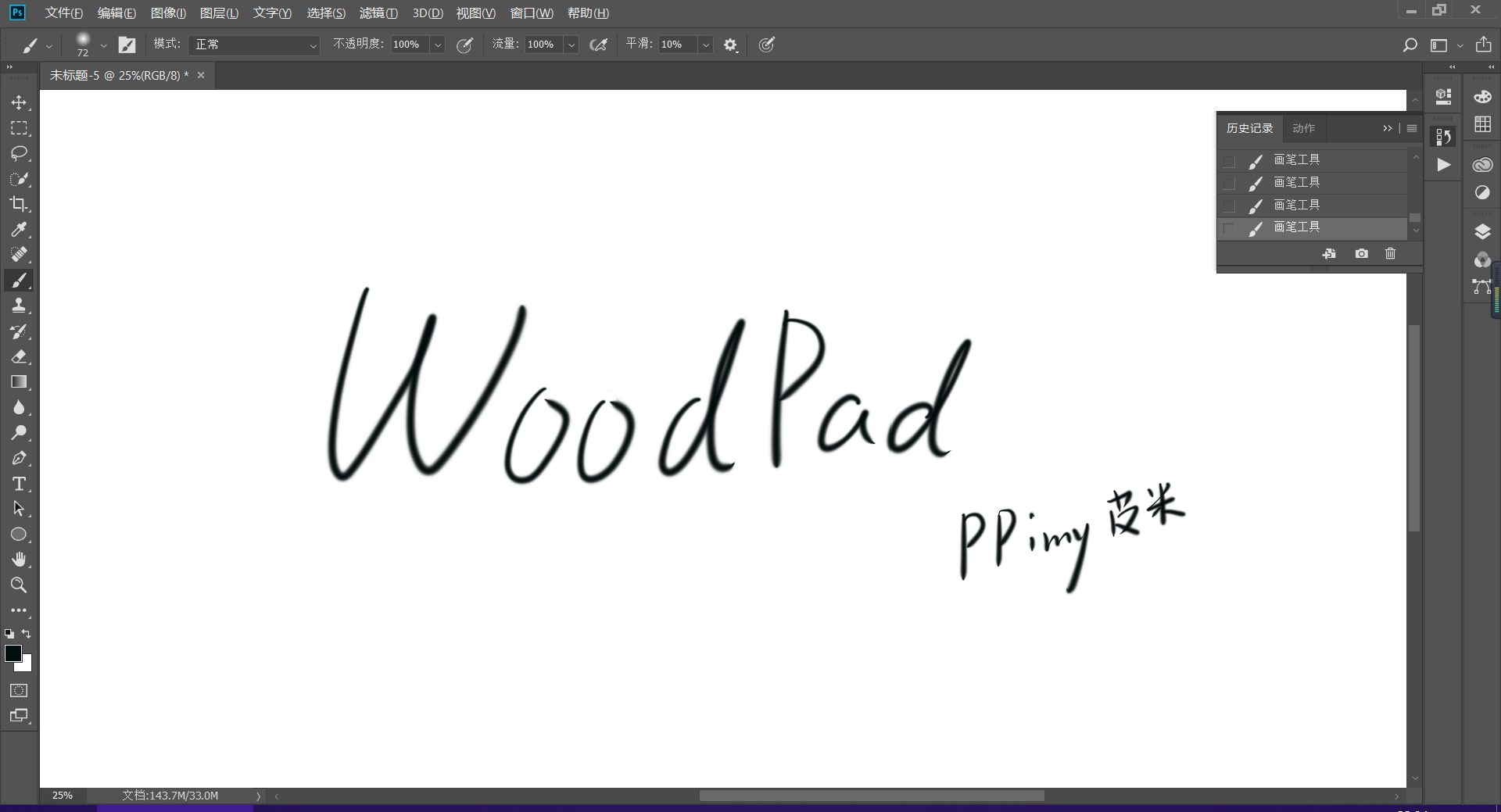Select the Zoom magnifier tool
Viewport: 1501px width, 812px height.
pyautogui.click(x=19, y=585)
